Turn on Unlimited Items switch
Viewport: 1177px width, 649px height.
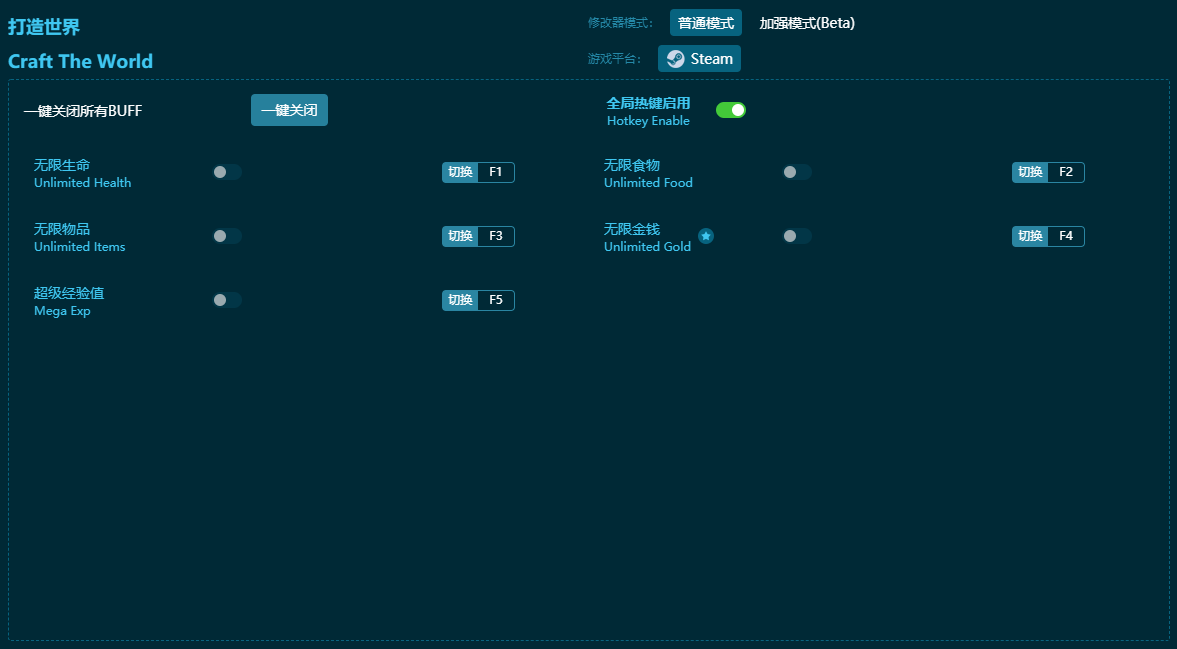click(x=227, y=236)
